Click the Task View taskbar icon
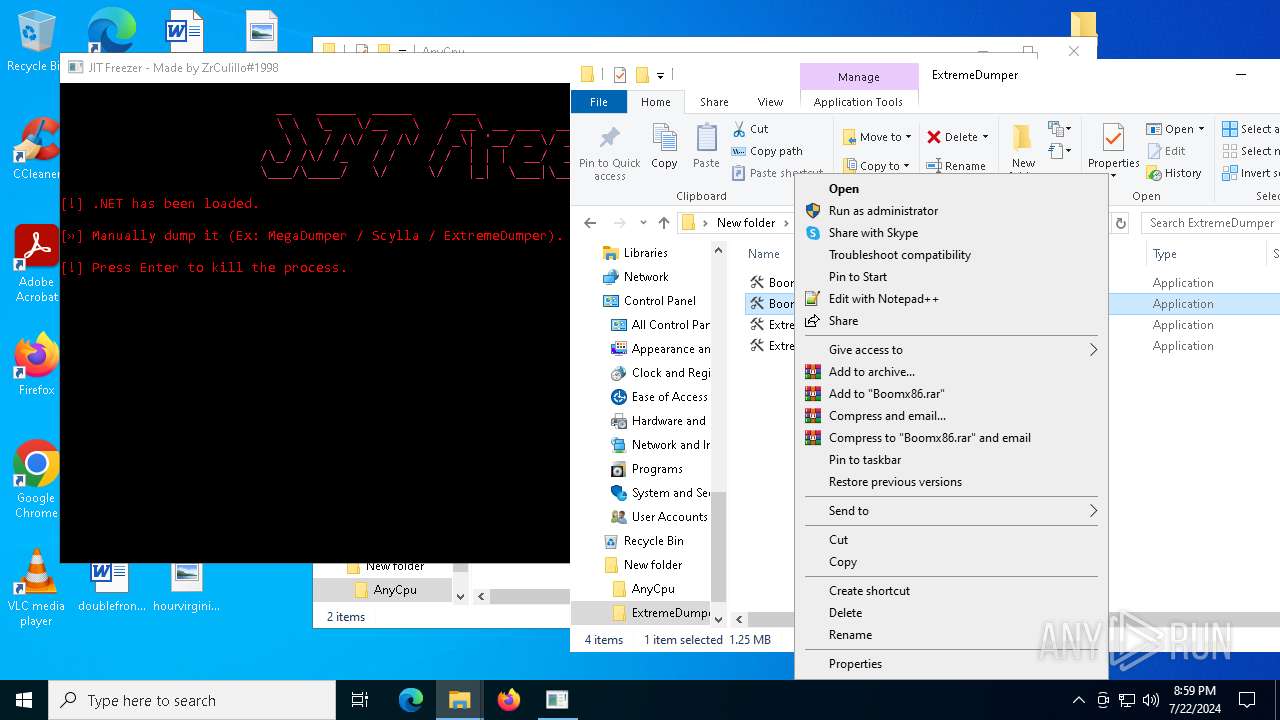The width and height of the screenshot is (1280, 720). click(x=360, y=700)
